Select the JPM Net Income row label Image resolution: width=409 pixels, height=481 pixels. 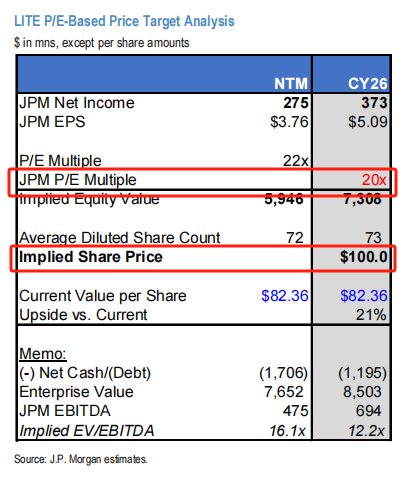pos(77,103)
